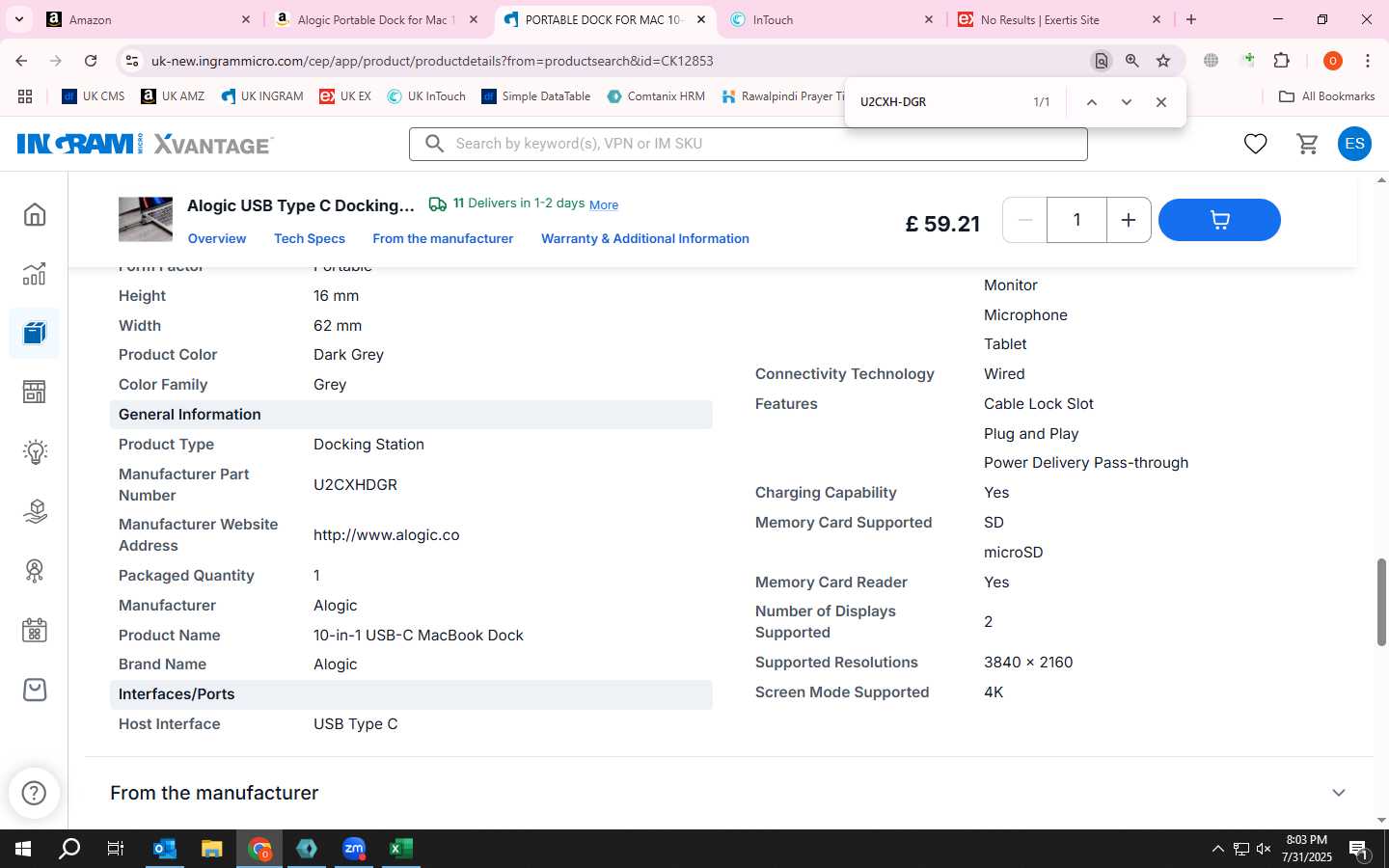Expand the From the manufacturer chevron
Viewport: 1389px width, 868px height.
coord(1339,793)
